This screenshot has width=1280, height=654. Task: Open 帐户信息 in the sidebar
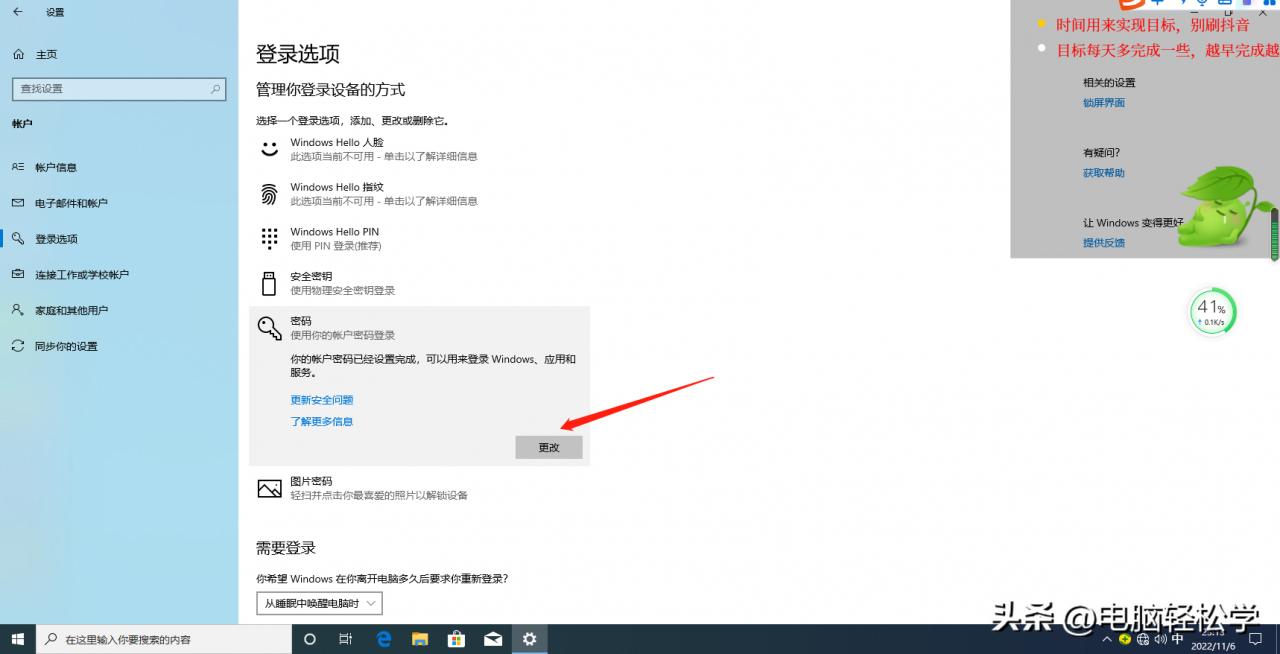coord(56,167)
